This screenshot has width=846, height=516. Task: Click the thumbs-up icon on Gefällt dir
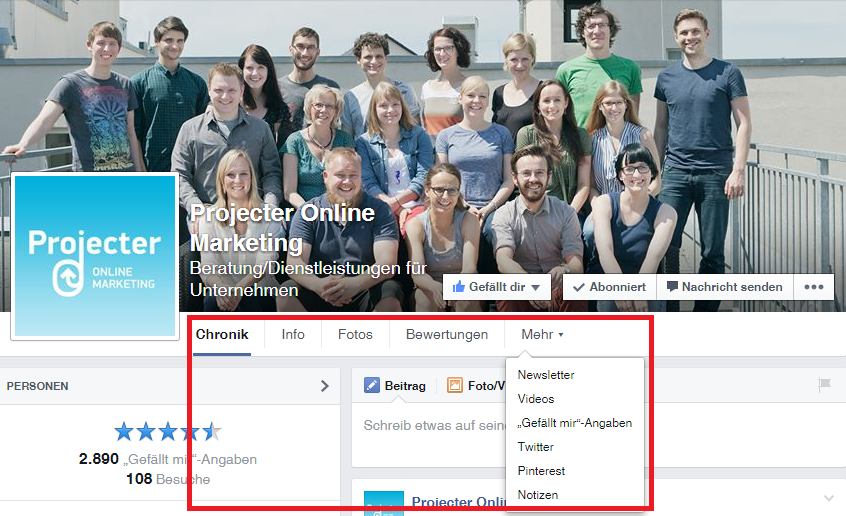[x=459, y=287]
